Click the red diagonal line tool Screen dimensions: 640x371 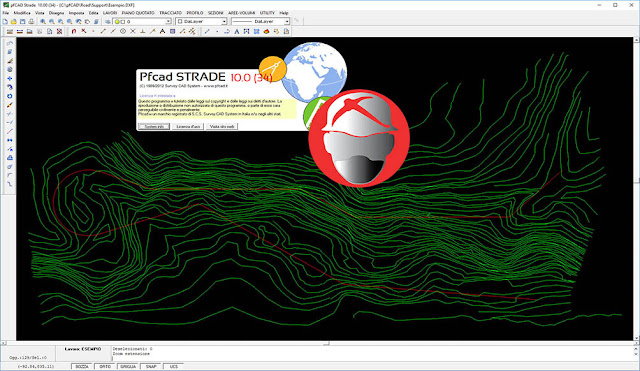pos(9,131)
